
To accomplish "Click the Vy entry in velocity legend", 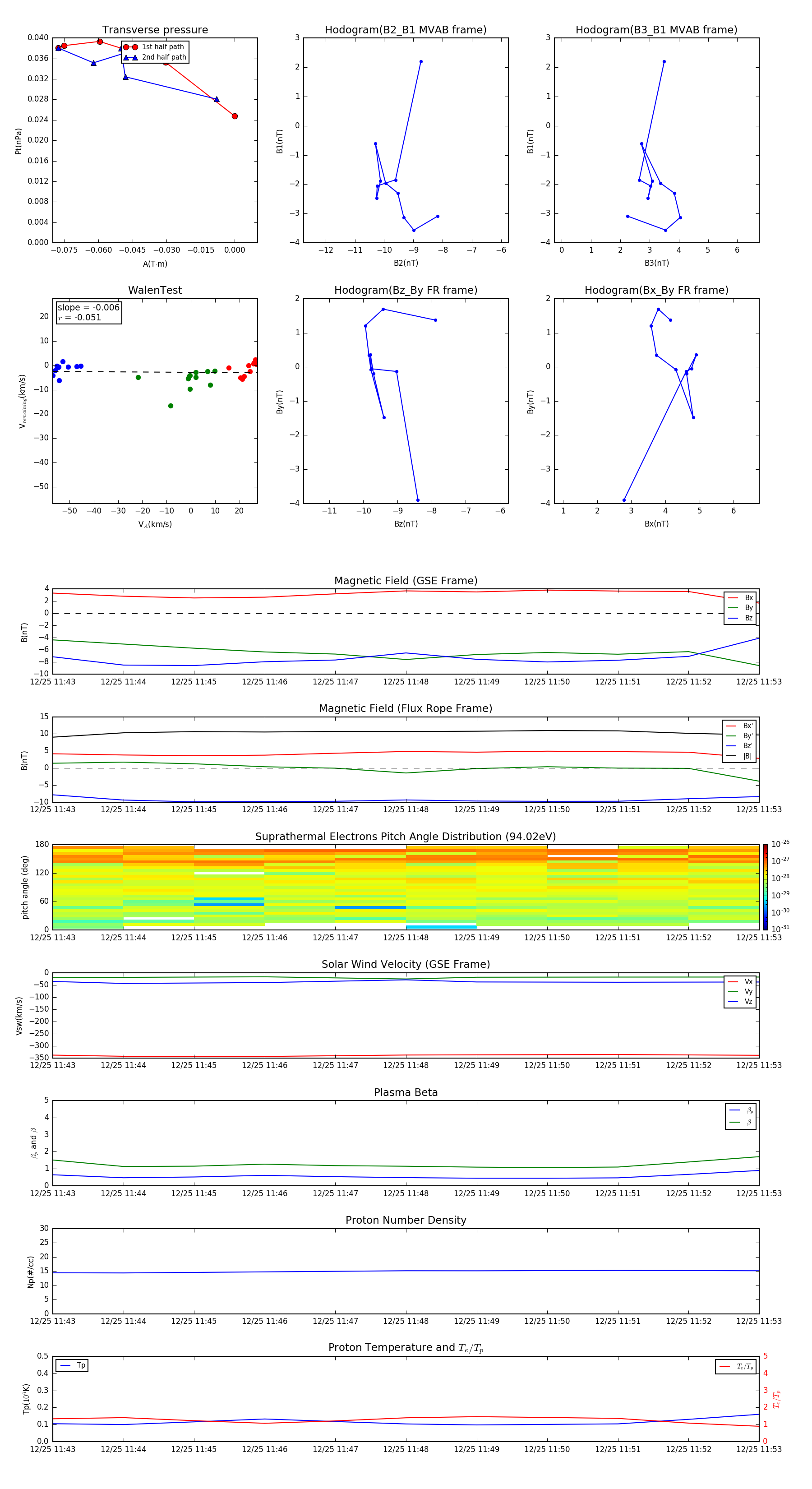I will coord(740,991).
